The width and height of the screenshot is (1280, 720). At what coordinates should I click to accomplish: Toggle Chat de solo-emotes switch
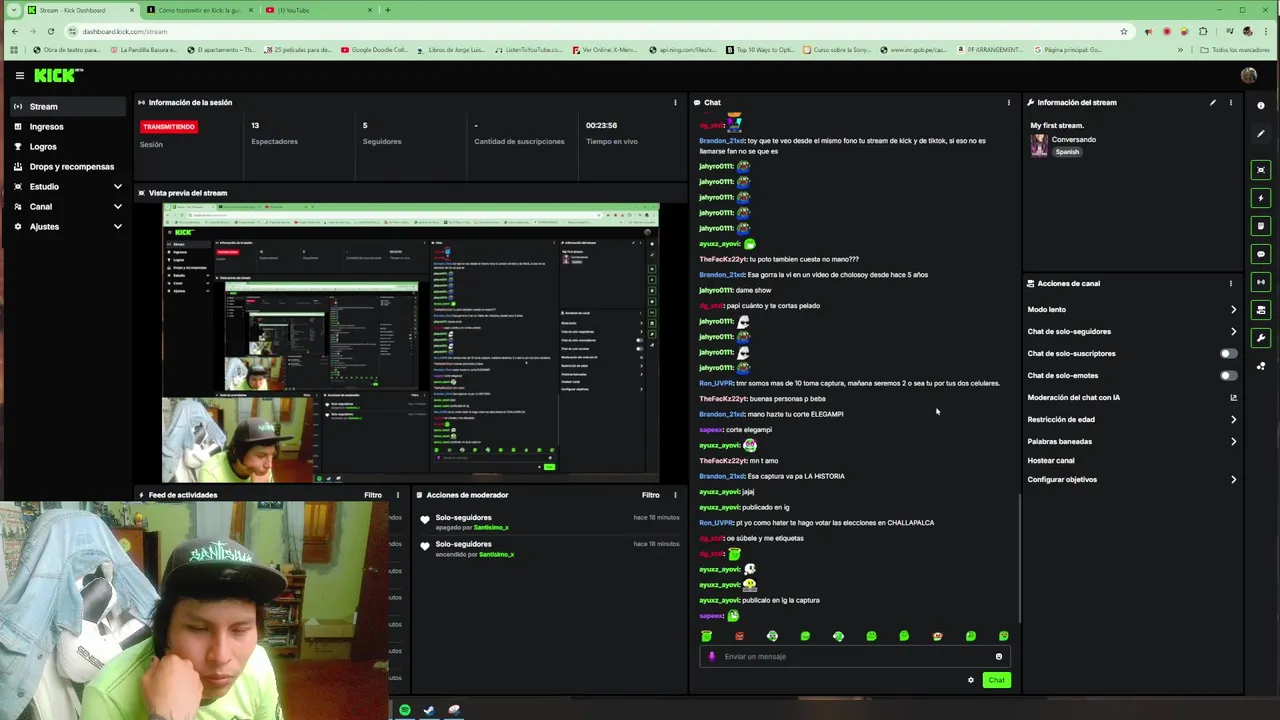1228,375
